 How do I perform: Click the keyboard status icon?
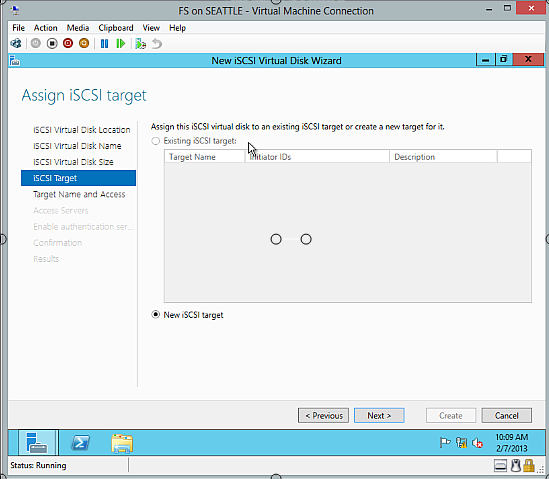tap(500, 465)
